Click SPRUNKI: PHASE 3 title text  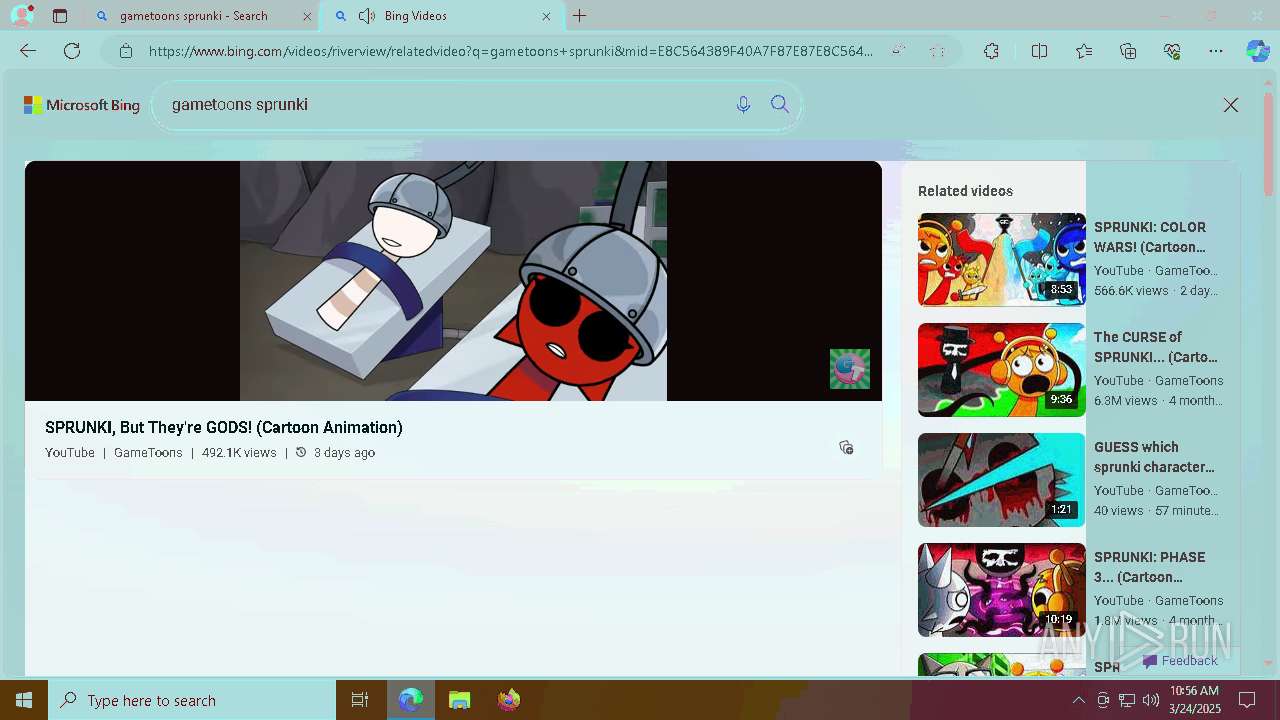tap(1150, 567)
